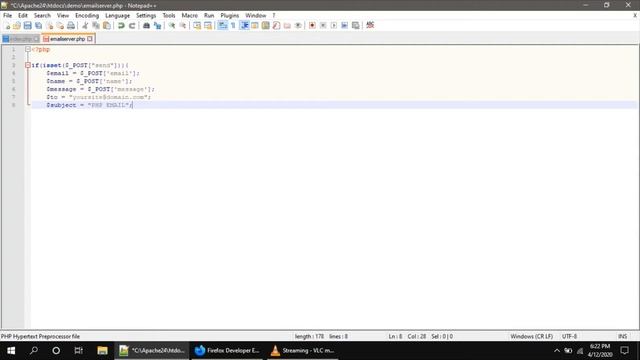The height and width of the screenshot is (360, 640).
Task: Click the Windows (CR LF) status entry
Action: click(x=531, y=337)
